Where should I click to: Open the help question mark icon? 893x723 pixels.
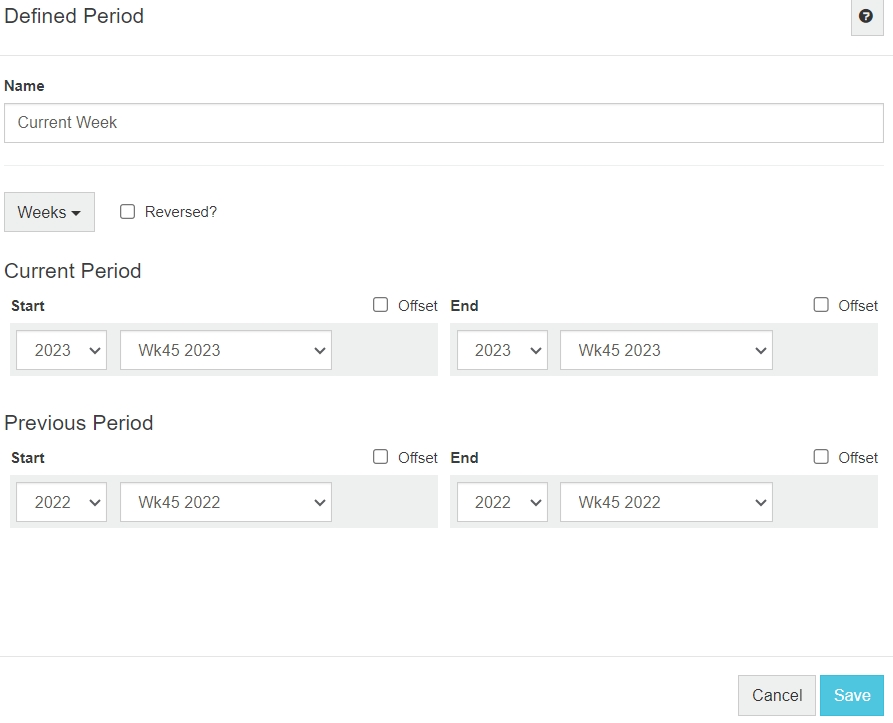pos(866,17)
